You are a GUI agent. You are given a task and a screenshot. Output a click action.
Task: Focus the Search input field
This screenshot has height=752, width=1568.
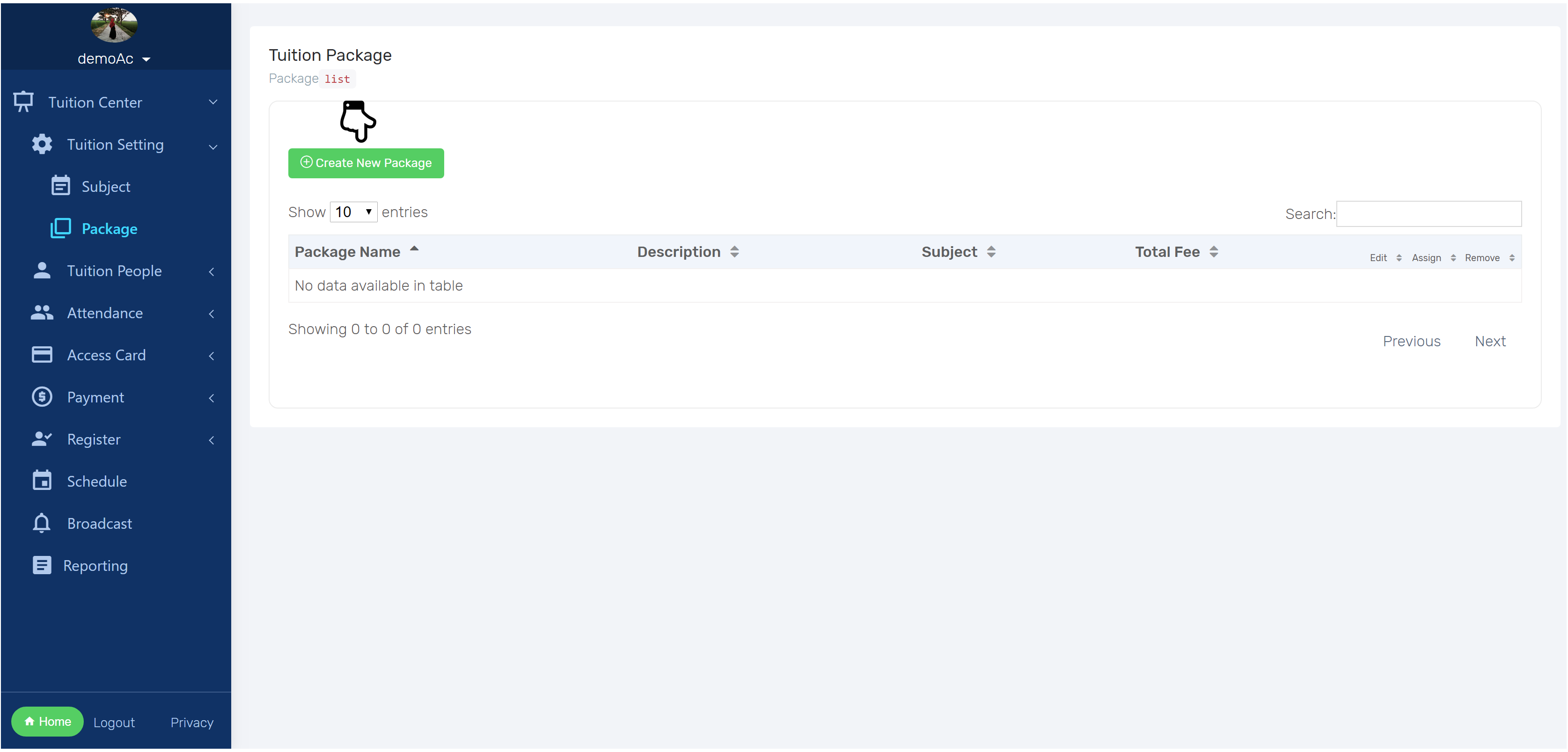point(1429,213)
